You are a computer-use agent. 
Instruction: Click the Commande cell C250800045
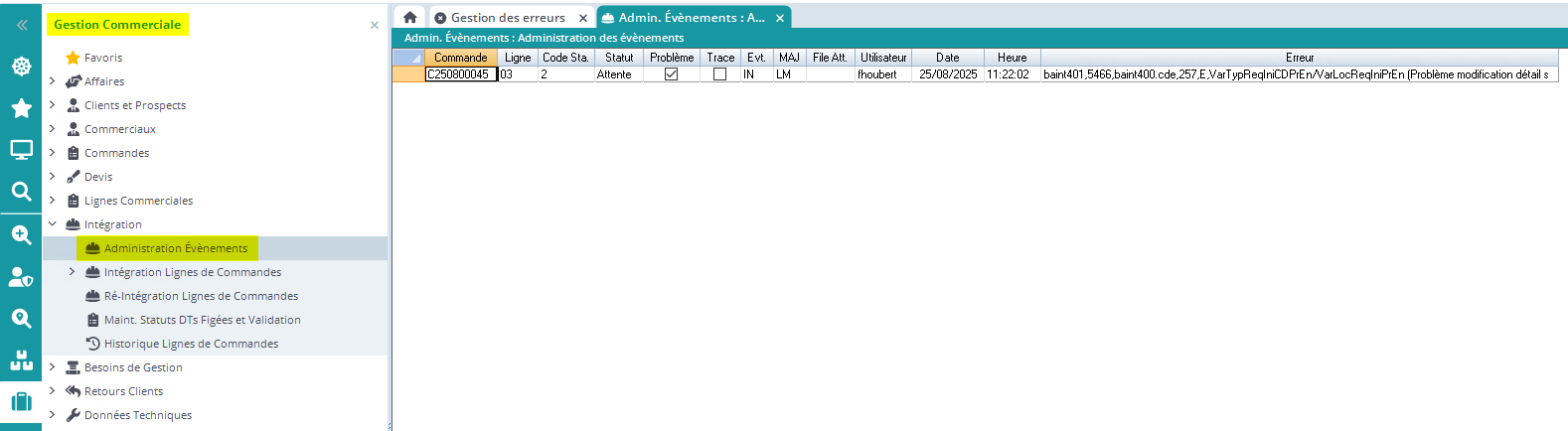tap(460, 74)
